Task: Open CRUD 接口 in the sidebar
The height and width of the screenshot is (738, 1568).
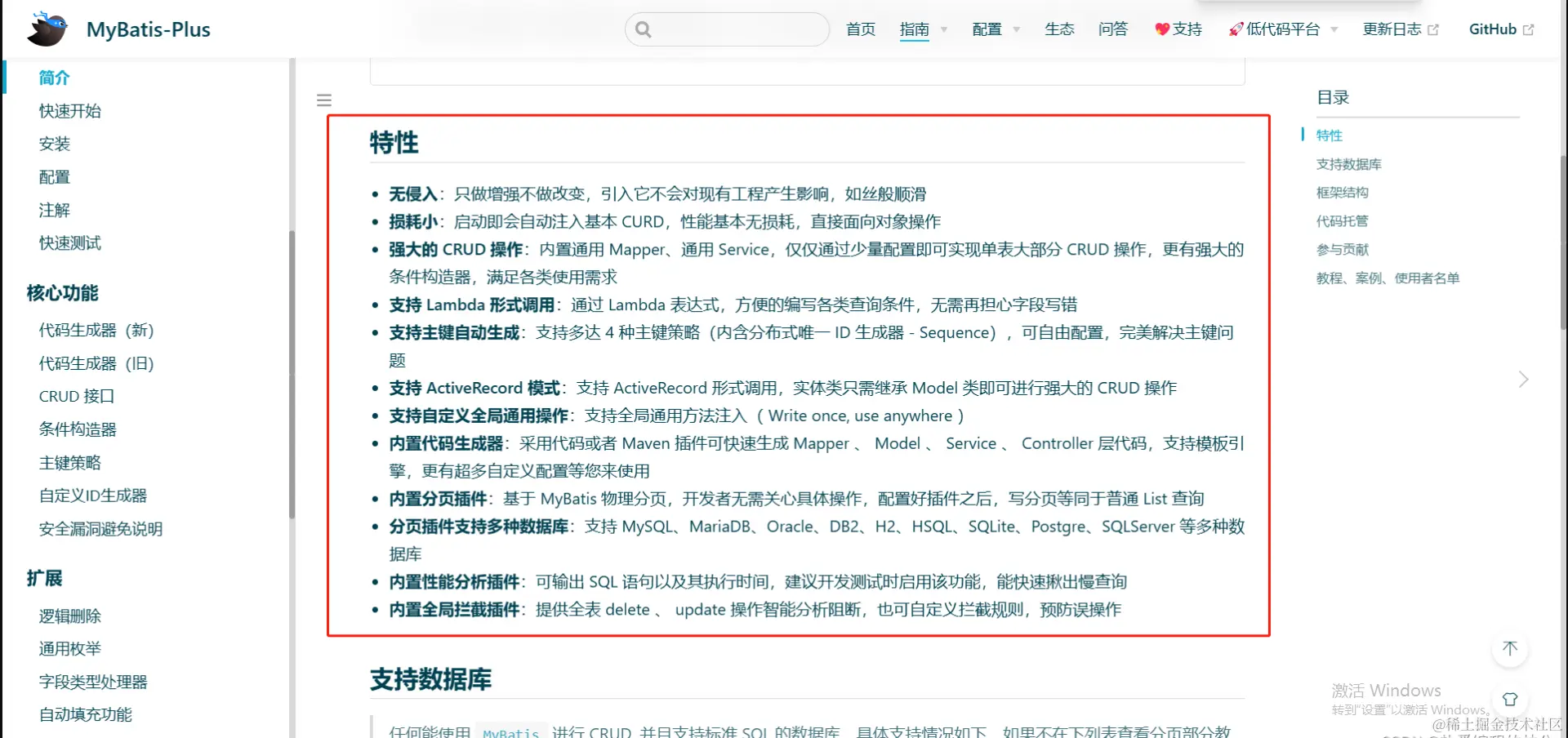Action: click(77, 397)
